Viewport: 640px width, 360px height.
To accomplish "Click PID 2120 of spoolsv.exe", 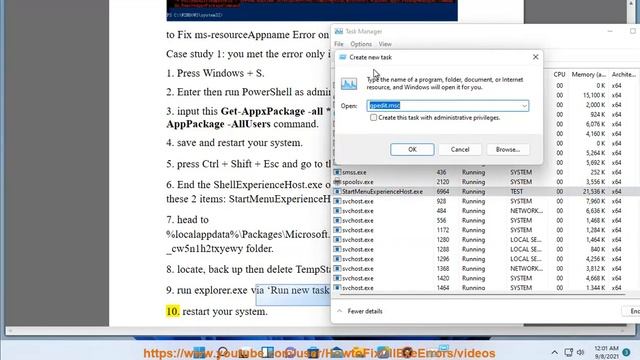I will point(443,182).
